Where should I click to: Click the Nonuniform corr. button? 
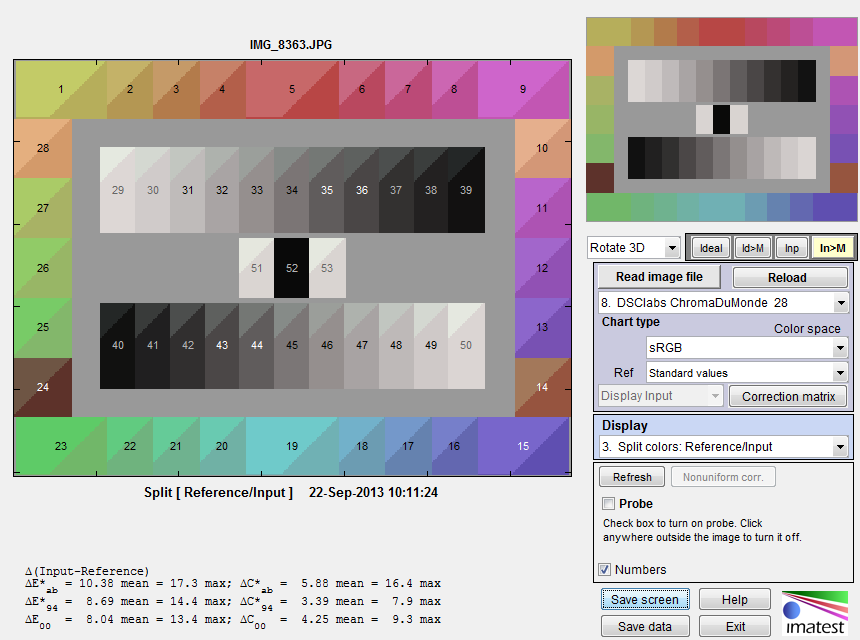tap(723, 477)
